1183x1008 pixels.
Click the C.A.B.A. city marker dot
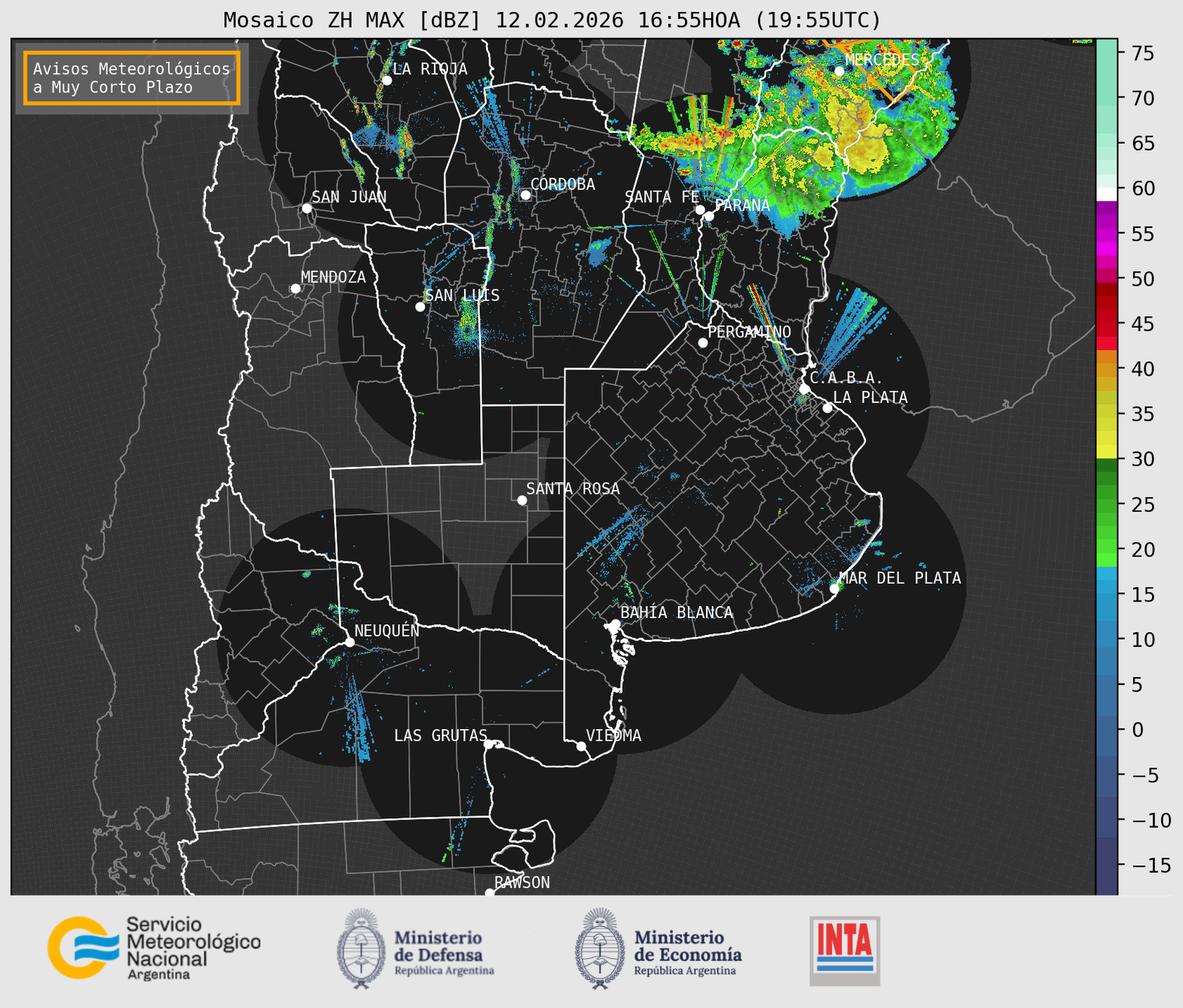point(805,389)
